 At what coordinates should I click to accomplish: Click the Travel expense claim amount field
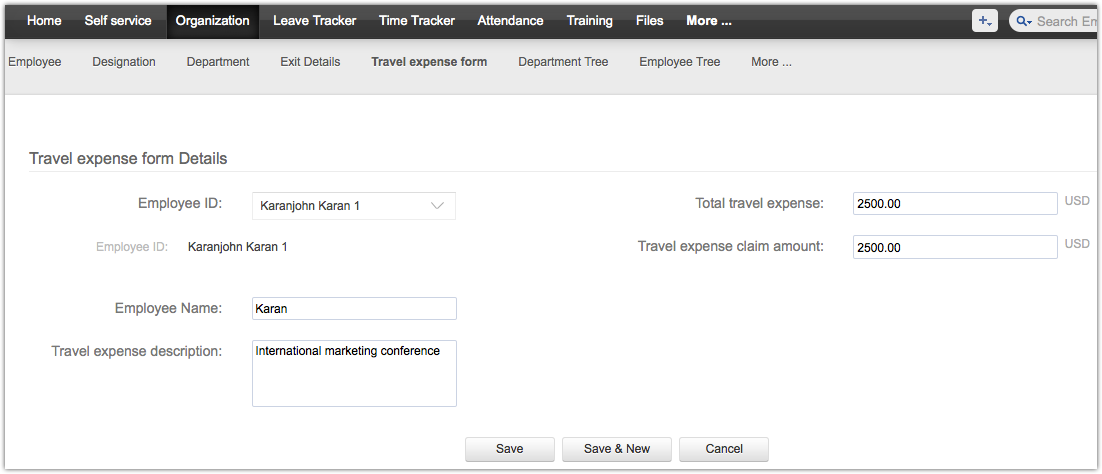click(x=955, y=247)
